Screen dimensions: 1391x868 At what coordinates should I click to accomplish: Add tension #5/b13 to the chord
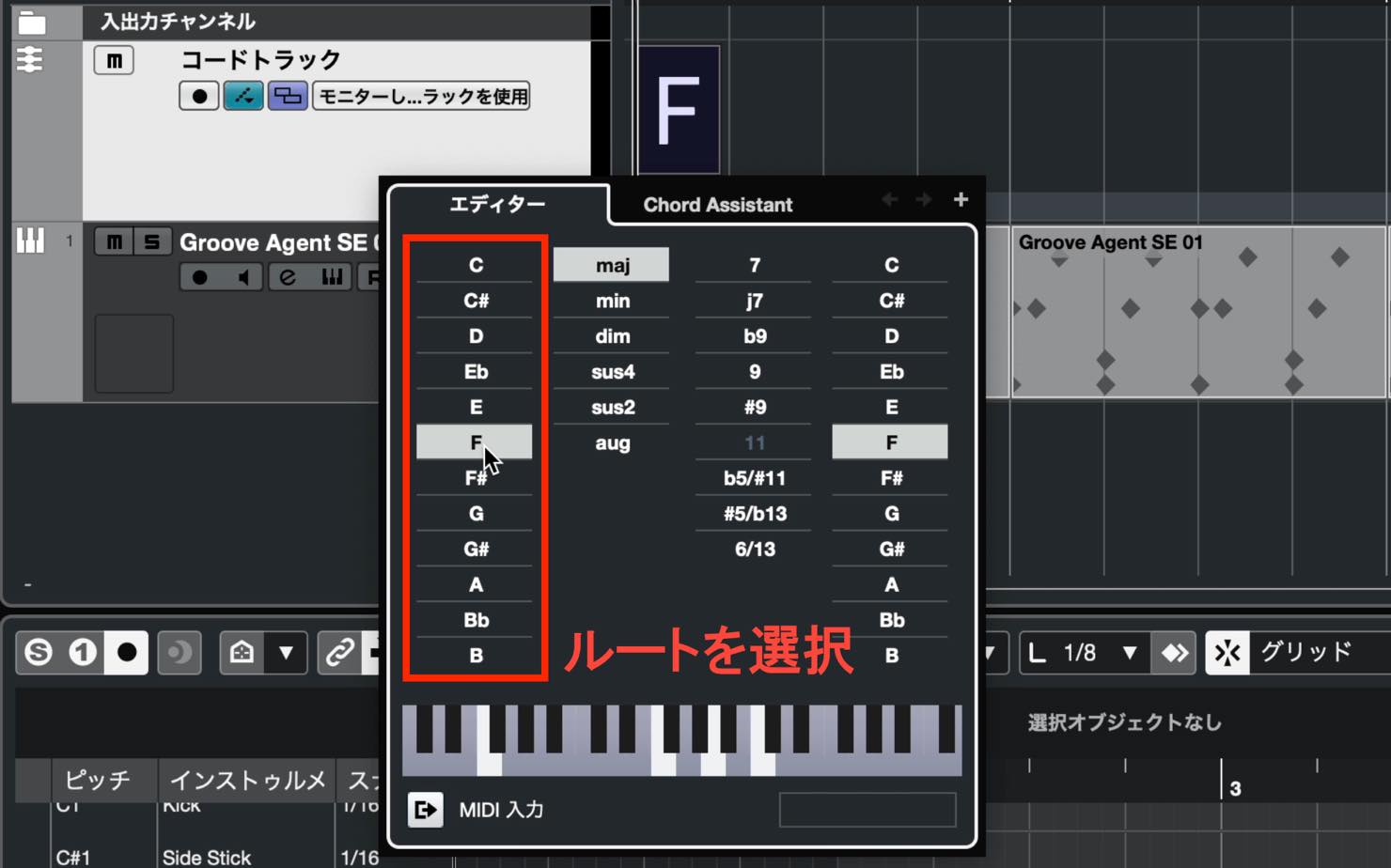[x=754, y=514]
